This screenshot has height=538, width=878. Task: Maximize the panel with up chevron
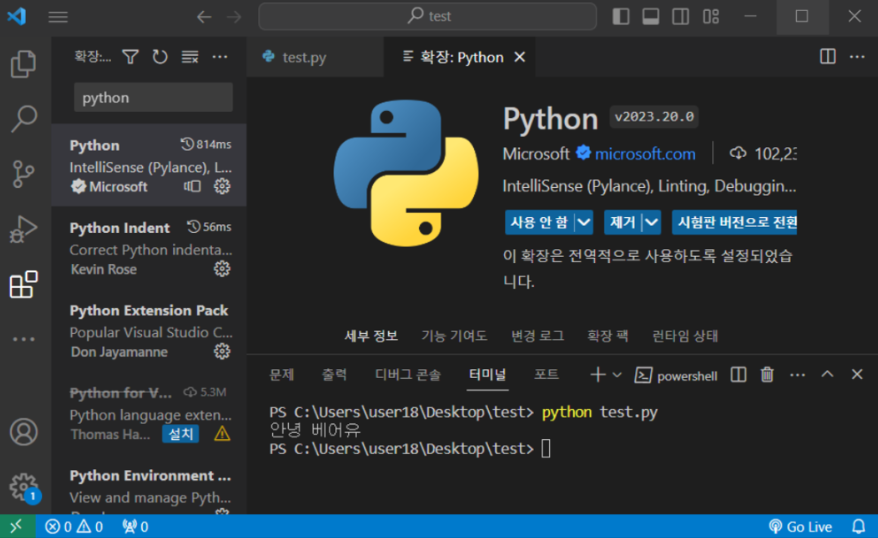pyautogui.click(x=827, y=375)
